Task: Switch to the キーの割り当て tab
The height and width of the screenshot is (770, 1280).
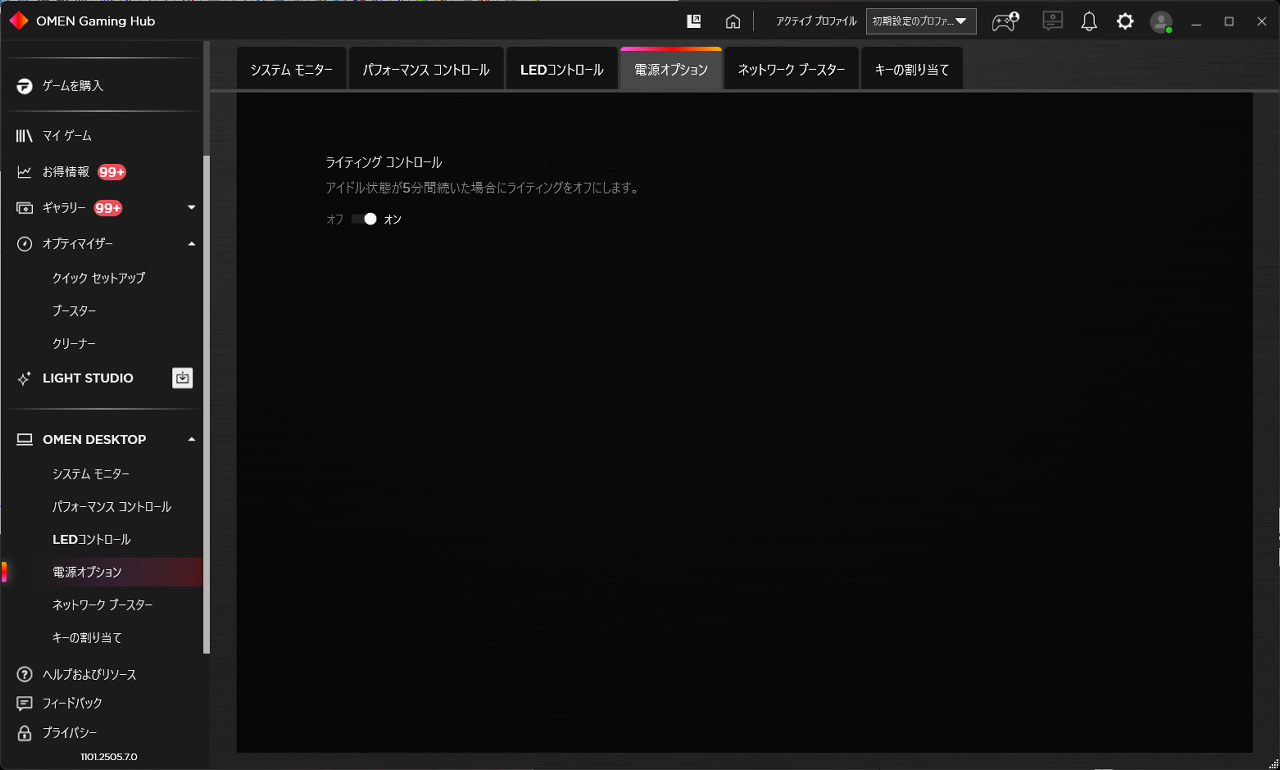Action: (912, 69)
